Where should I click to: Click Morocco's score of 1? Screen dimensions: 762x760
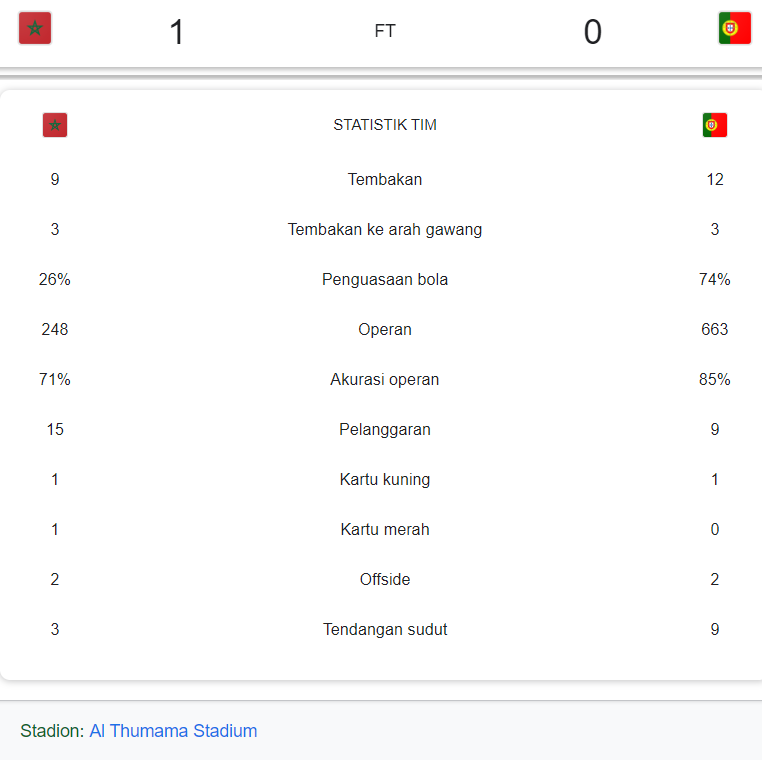pos(176,32)
